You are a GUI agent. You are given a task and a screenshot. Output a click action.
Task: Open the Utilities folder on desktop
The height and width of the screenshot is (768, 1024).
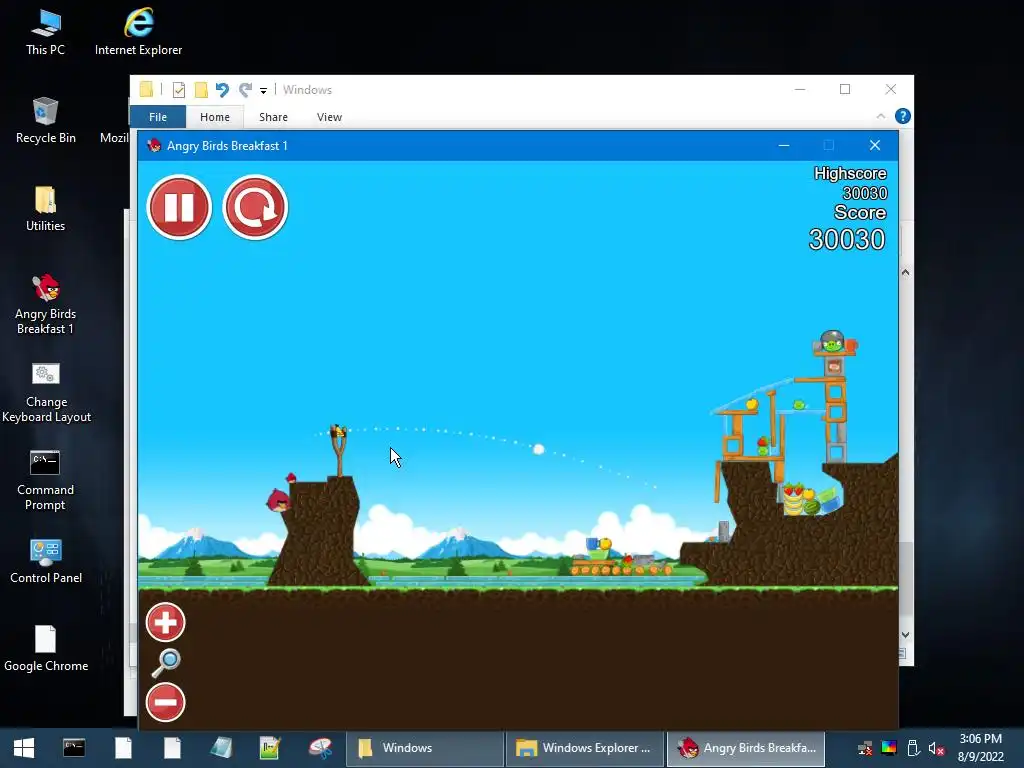[45, 209]
